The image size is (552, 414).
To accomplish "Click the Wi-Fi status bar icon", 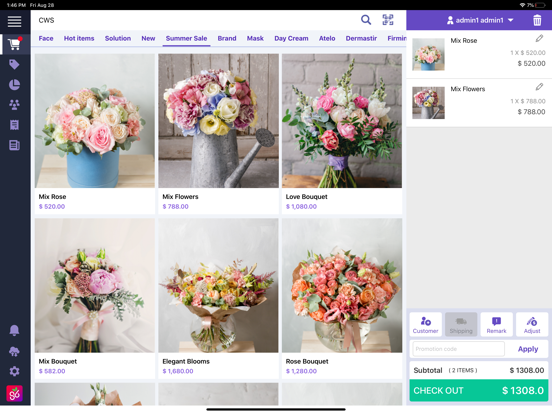I will [522, 5].
